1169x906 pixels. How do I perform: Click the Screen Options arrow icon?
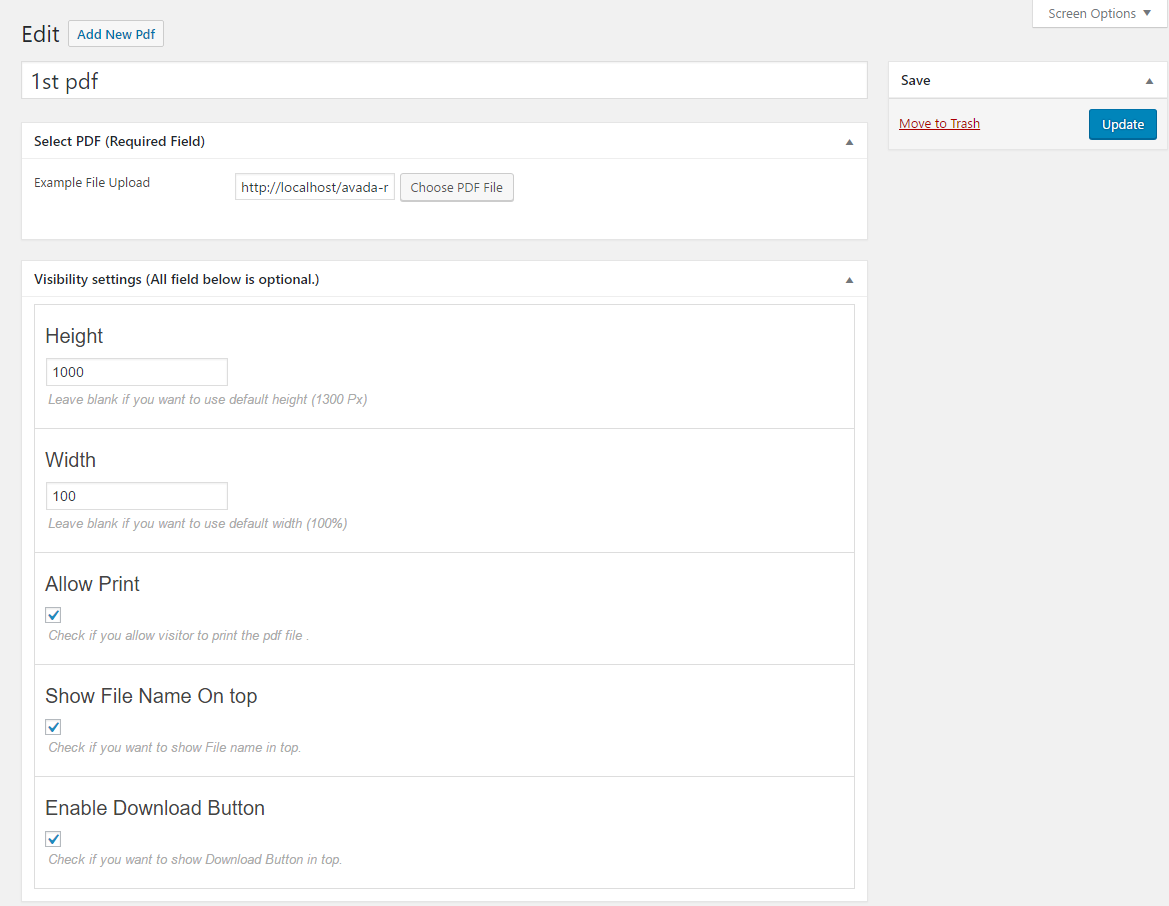(x=1147, y=14)
